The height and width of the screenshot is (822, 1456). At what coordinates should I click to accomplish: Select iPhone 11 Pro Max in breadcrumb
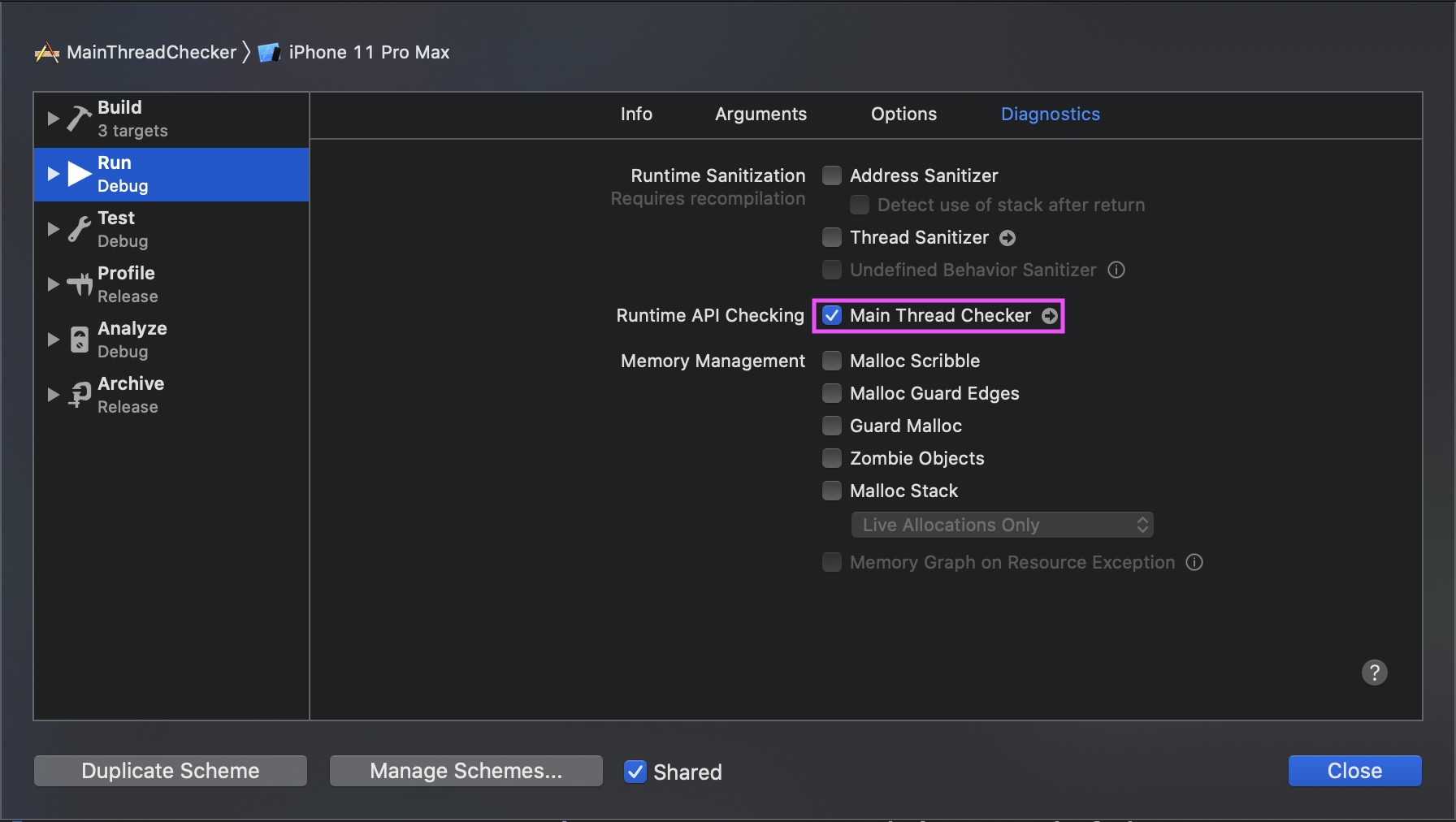(x=370, y=52)
